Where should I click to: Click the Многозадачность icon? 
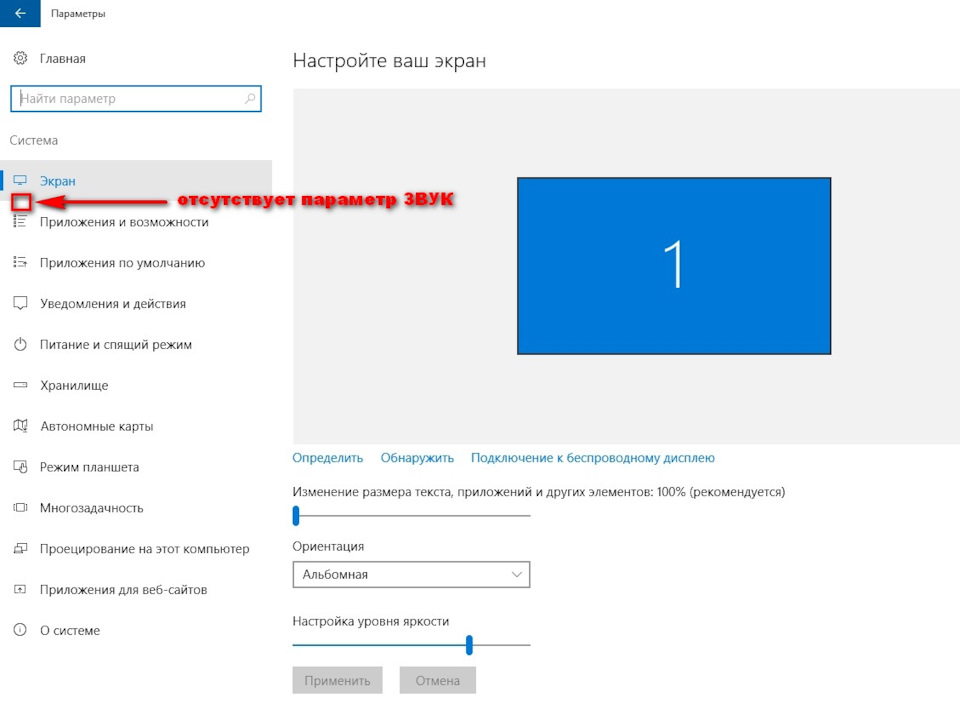(20, 507)
